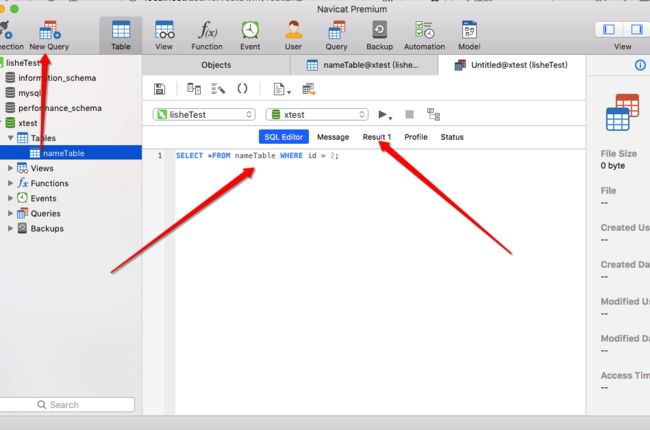Click the explain query icon
Screen dimensions: 650x430
click(x=433, y=114)
